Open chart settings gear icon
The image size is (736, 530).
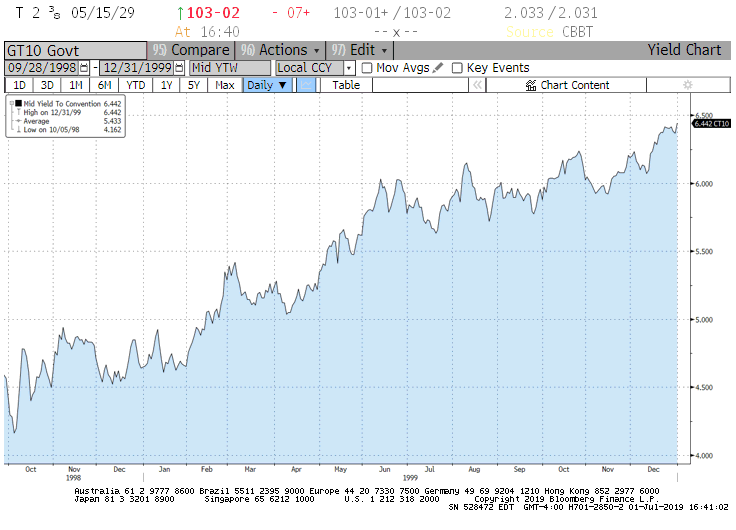(687, 85)
